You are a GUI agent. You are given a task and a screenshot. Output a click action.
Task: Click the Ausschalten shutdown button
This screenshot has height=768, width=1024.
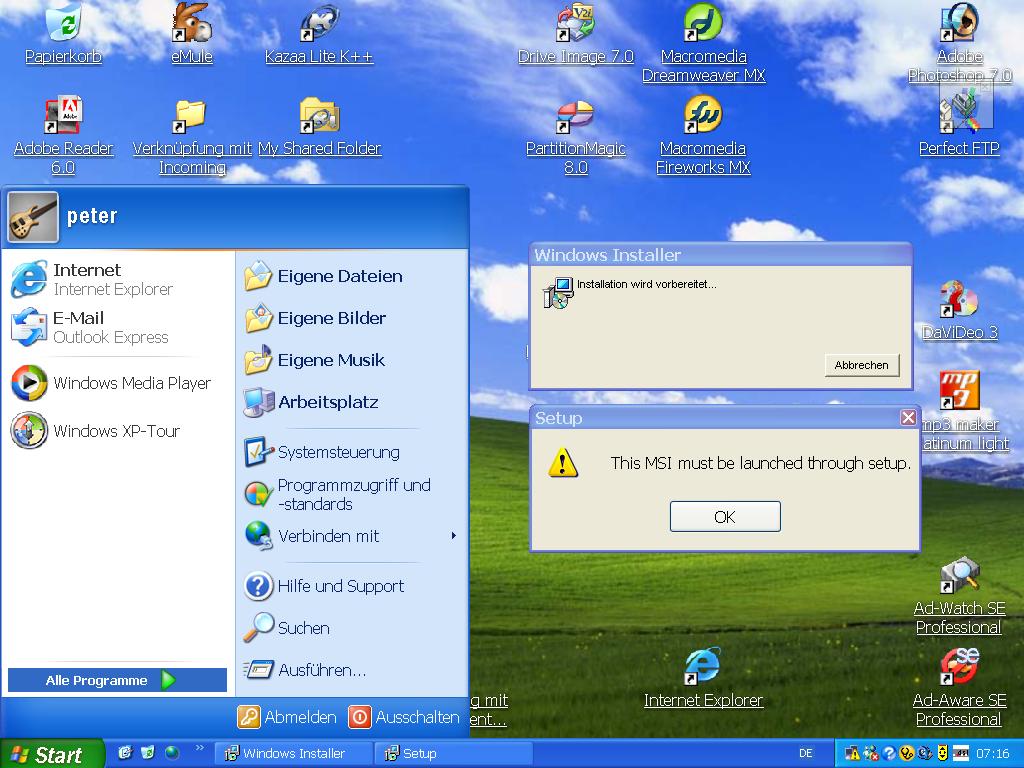tap(404, 717)
